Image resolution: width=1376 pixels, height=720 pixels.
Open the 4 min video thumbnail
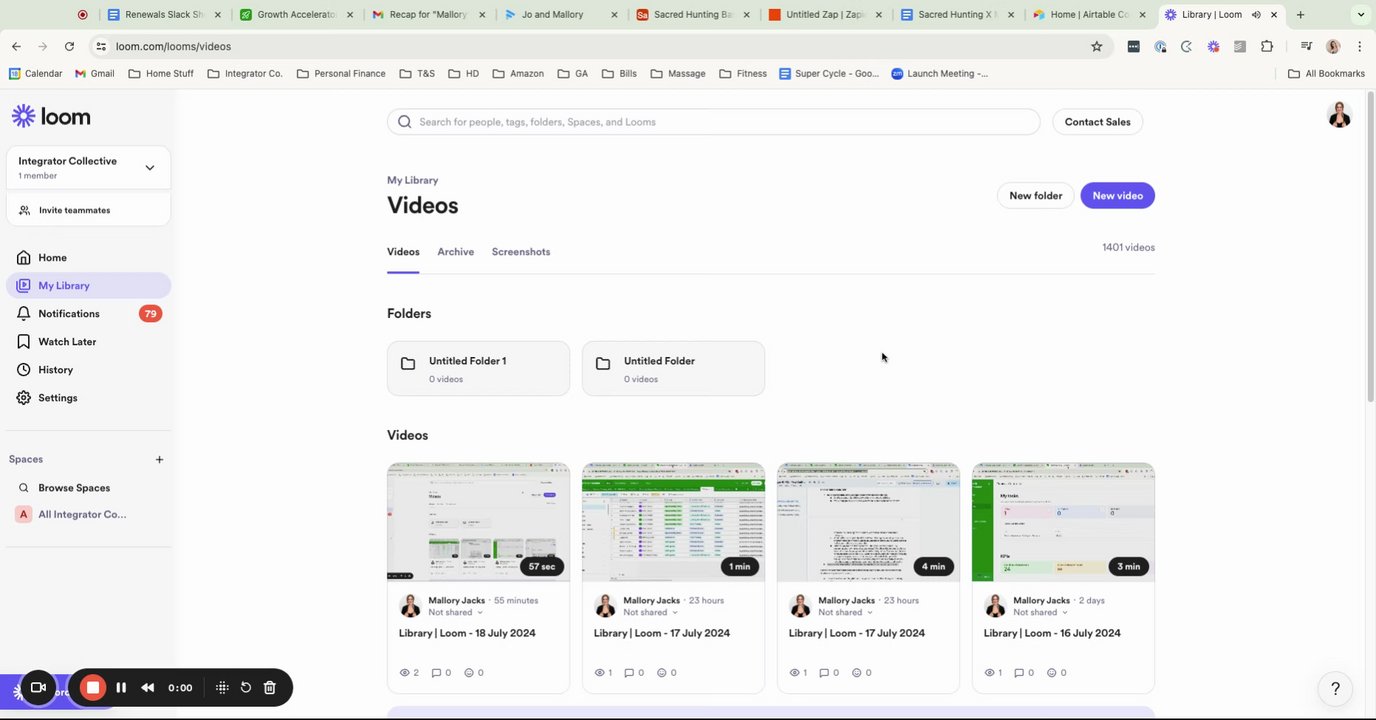tap(868, 522)
